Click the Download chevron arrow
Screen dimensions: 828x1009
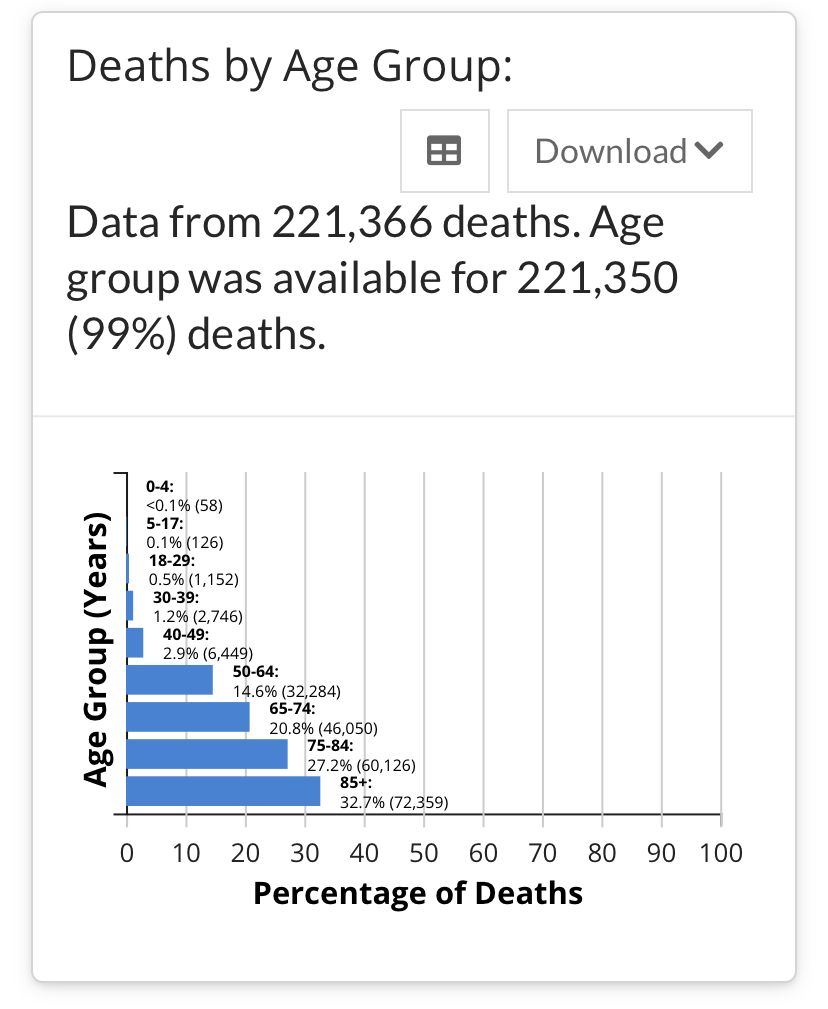point(709,151)
